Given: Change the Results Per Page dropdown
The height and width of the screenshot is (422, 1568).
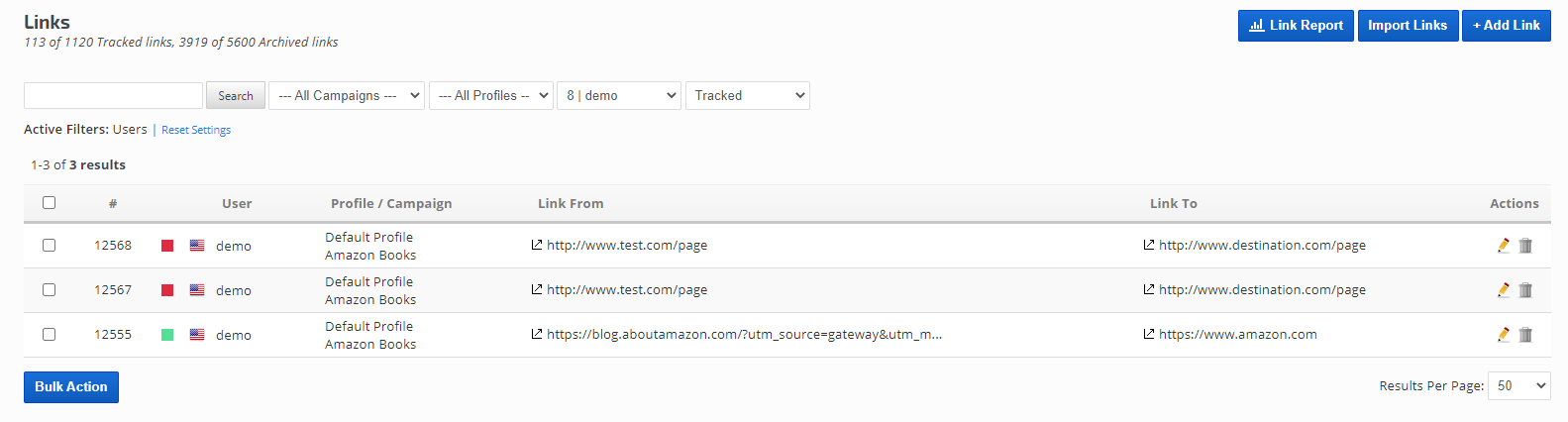Looking at the screenshot, I should click(x=1519, y=386).
